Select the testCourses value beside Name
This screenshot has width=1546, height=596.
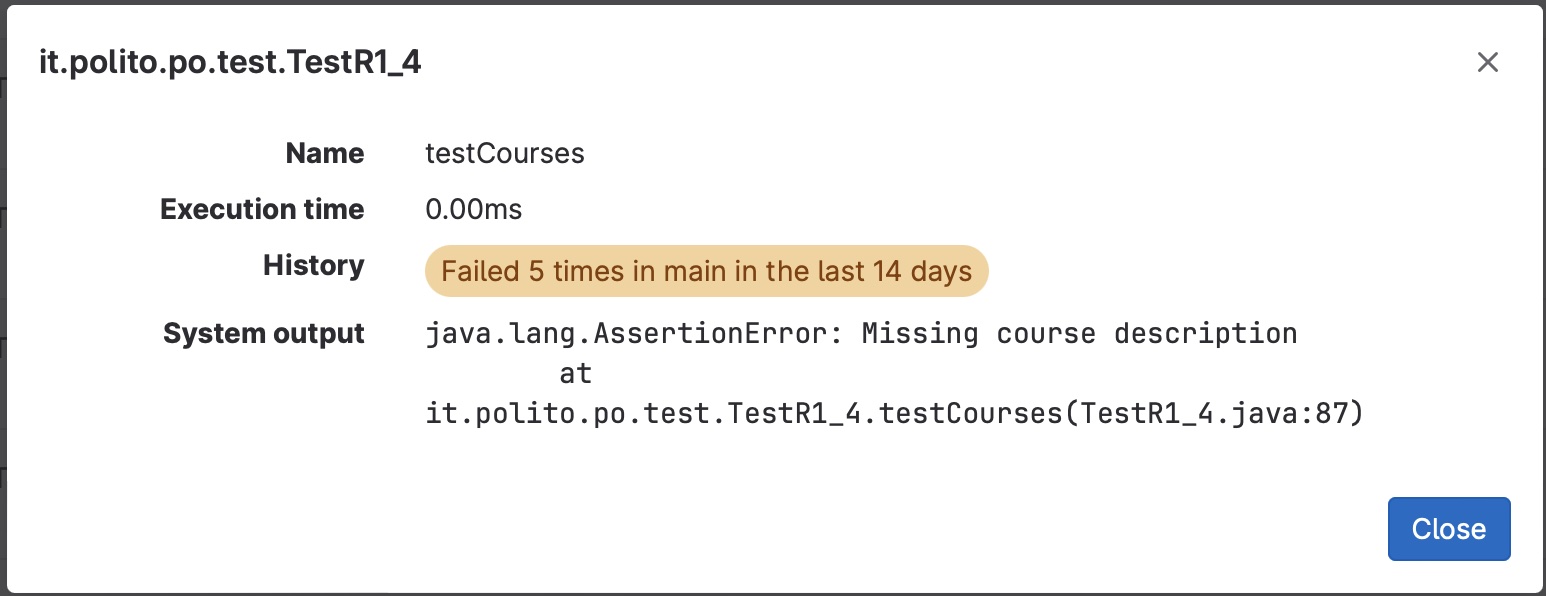[505, 153]
